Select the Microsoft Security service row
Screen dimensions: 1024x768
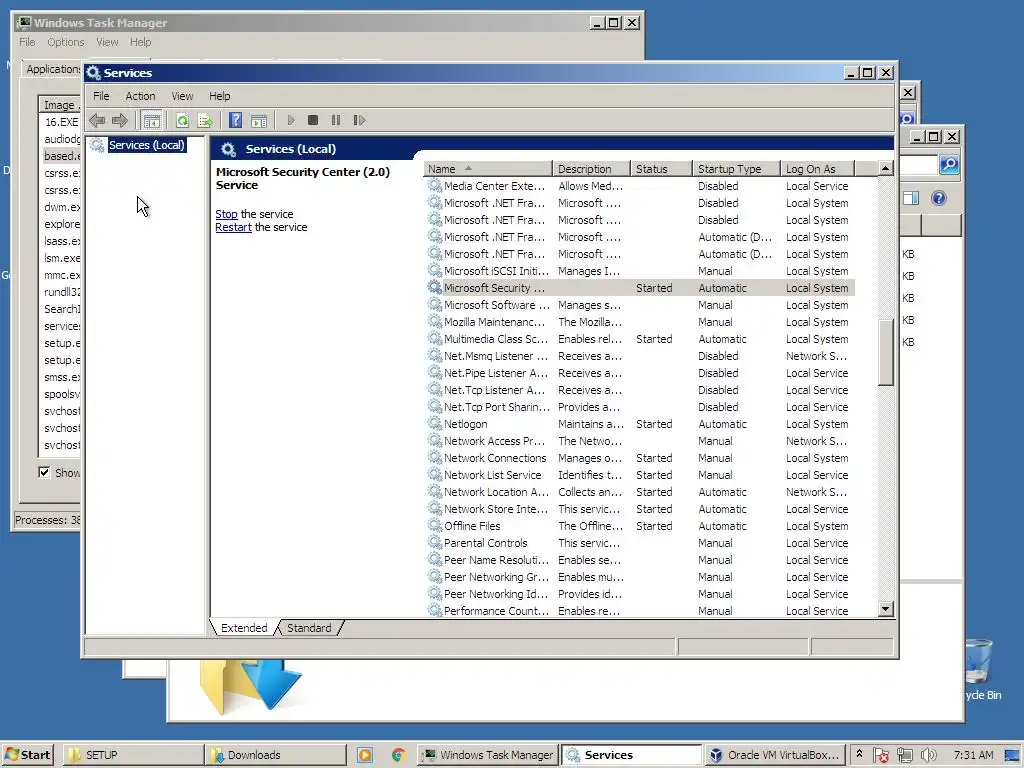639,288
